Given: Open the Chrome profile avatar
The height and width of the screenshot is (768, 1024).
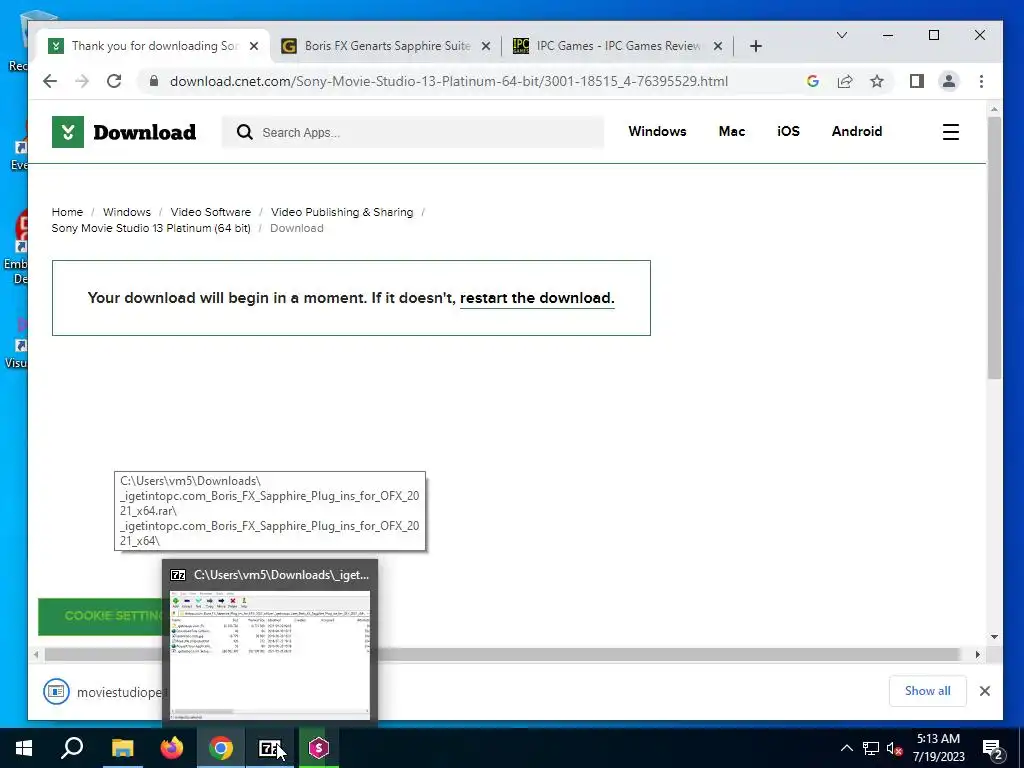Looking at the screenshot, I should point(949,81).
